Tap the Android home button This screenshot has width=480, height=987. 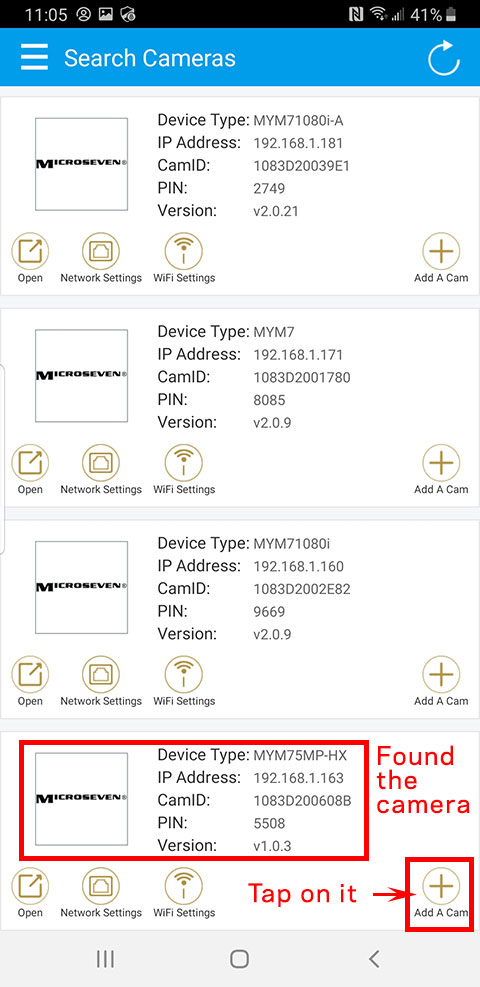pyautogui.click(x=240, y=959)
